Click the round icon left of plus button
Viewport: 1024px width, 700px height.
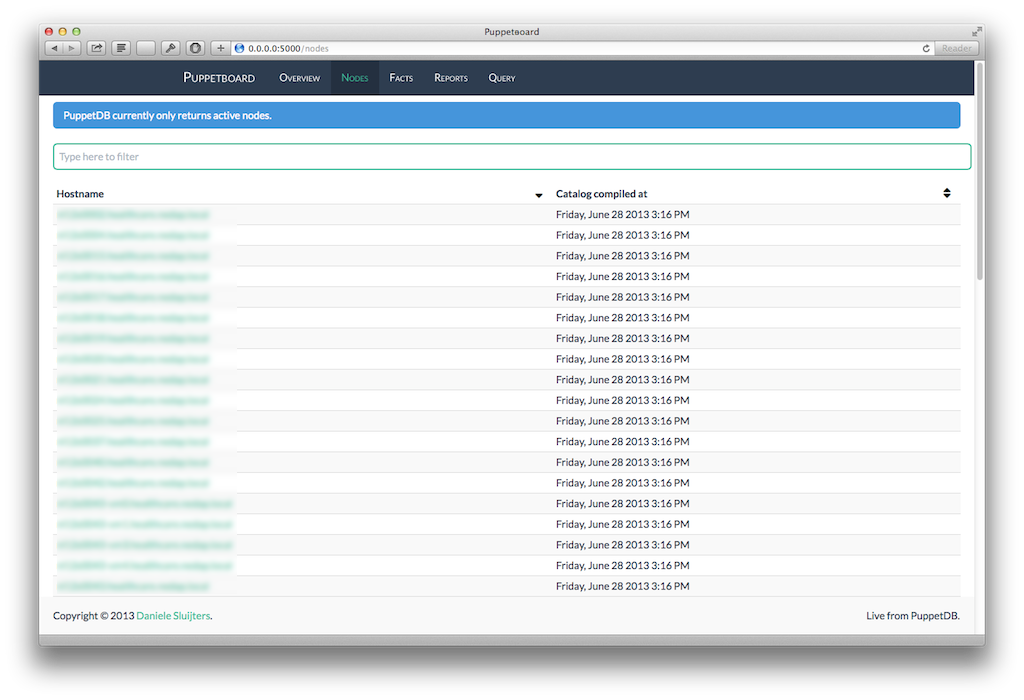pos(195,48)
